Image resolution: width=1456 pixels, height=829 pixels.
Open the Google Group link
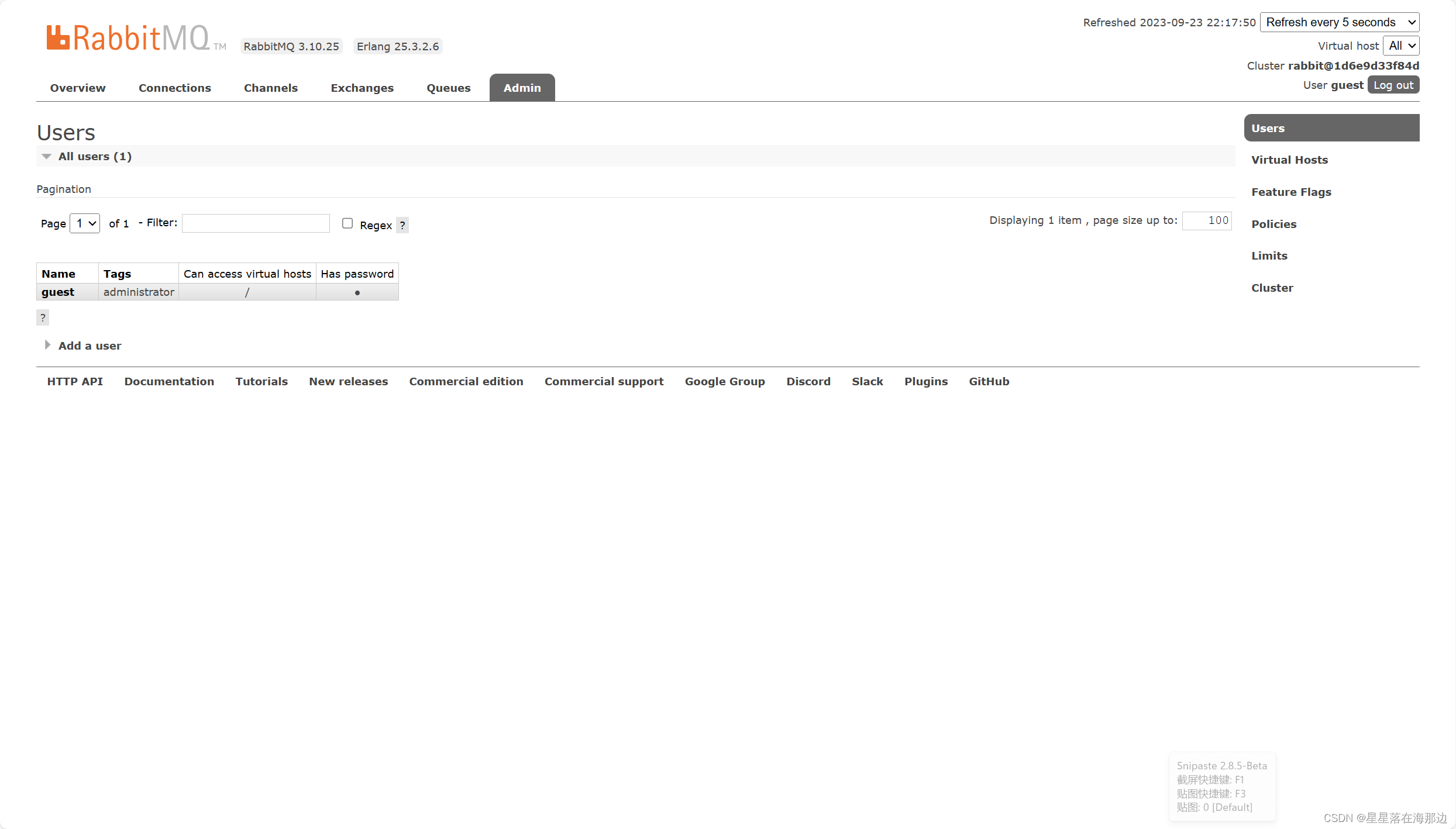coord(725,381)
